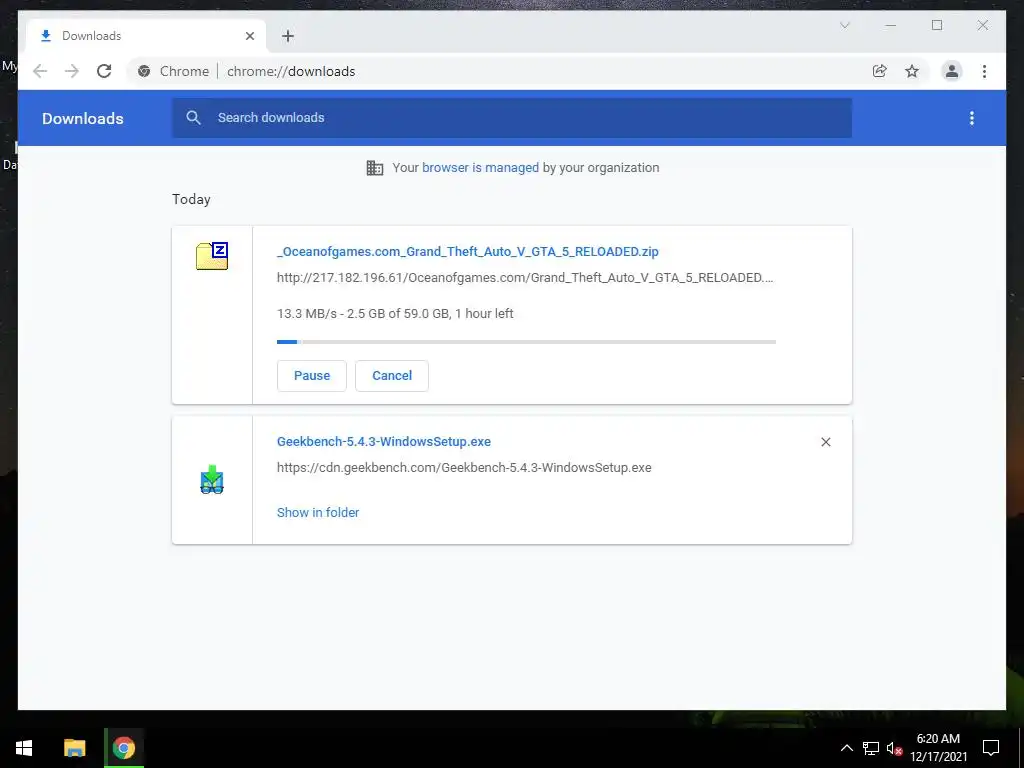Open Windows Start menu
Image resolution: width=1024 pixels, height=768 pixels.
click(24, 748)
